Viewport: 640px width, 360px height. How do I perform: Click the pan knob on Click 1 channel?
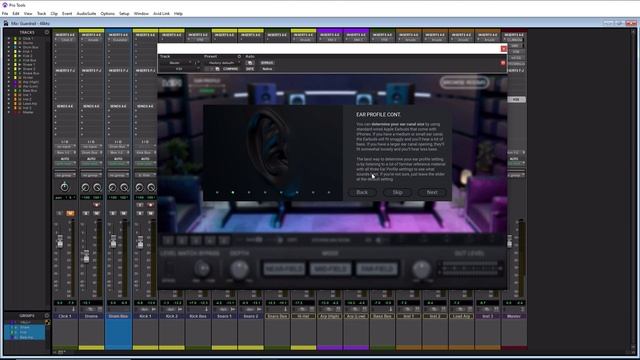[x=64, y=187]
